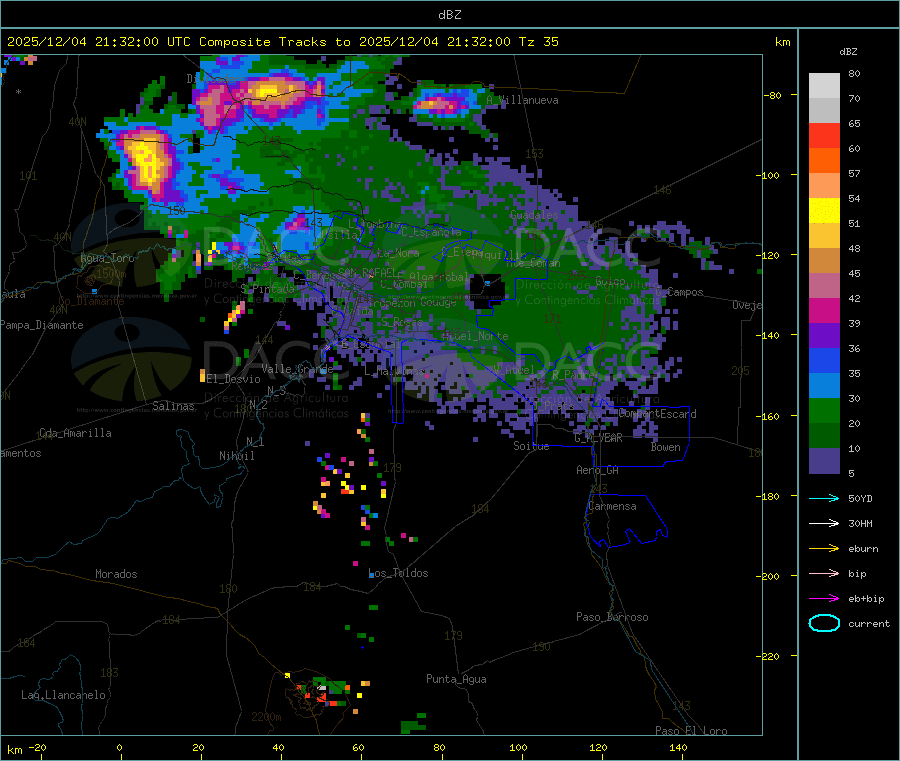Click the '100' tick on bottom axis
Screen dimensions: 900x761
coord(518,747)
